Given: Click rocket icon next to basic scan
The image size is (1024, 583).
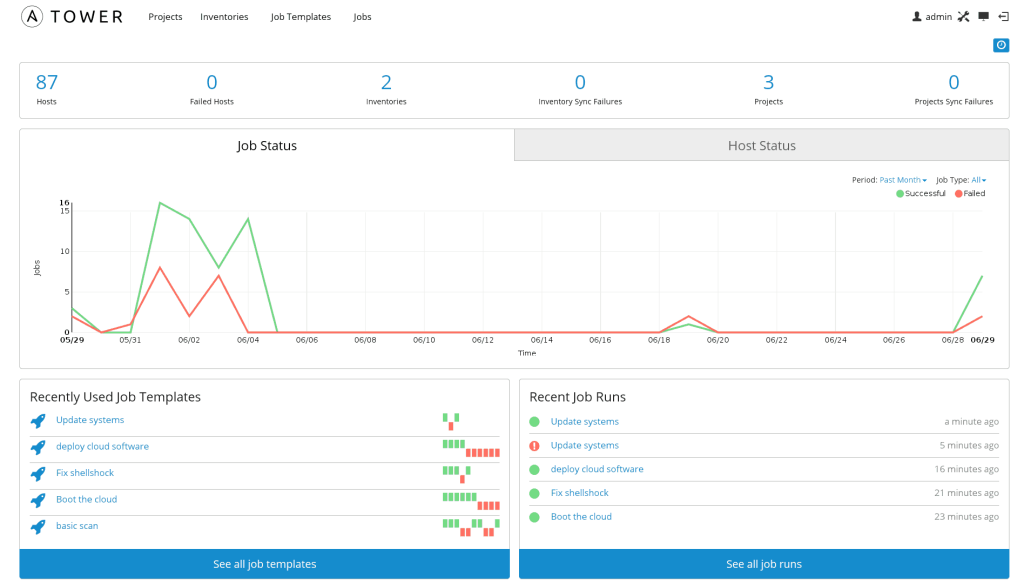Looking at the screenshot, I should point(38,526).
